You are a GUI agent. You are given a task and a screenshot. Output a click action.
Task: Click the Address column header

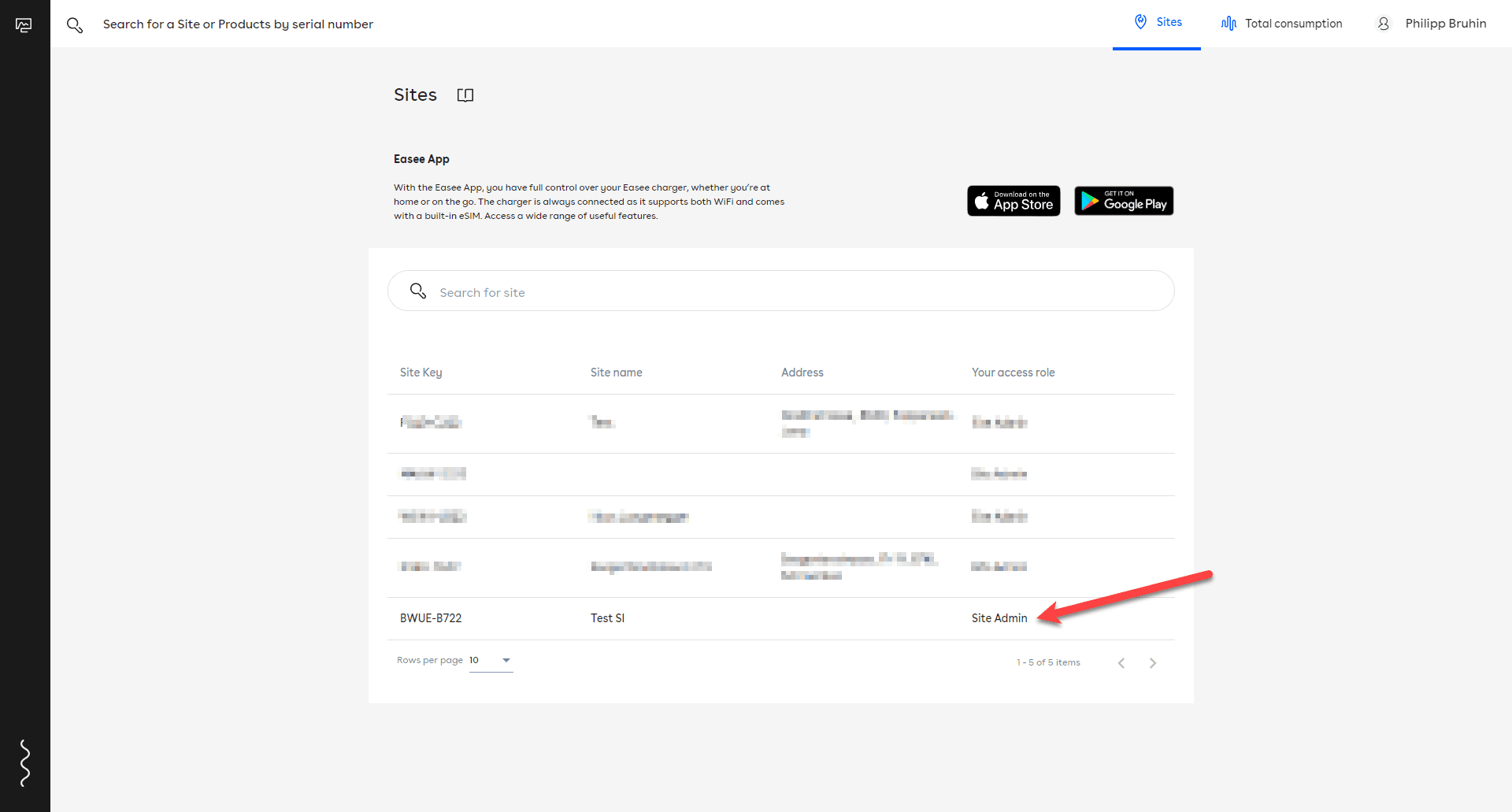point(802,373)
